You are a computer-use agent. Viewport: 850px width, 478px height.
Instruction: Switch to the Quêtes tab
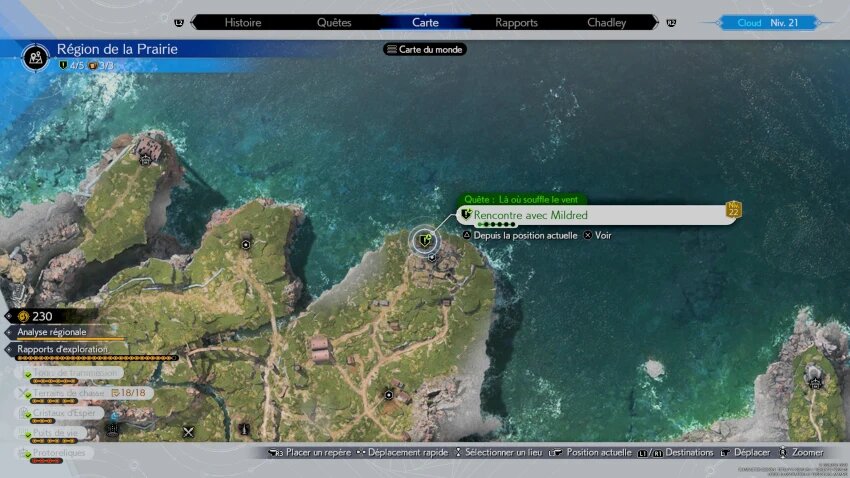334,23
